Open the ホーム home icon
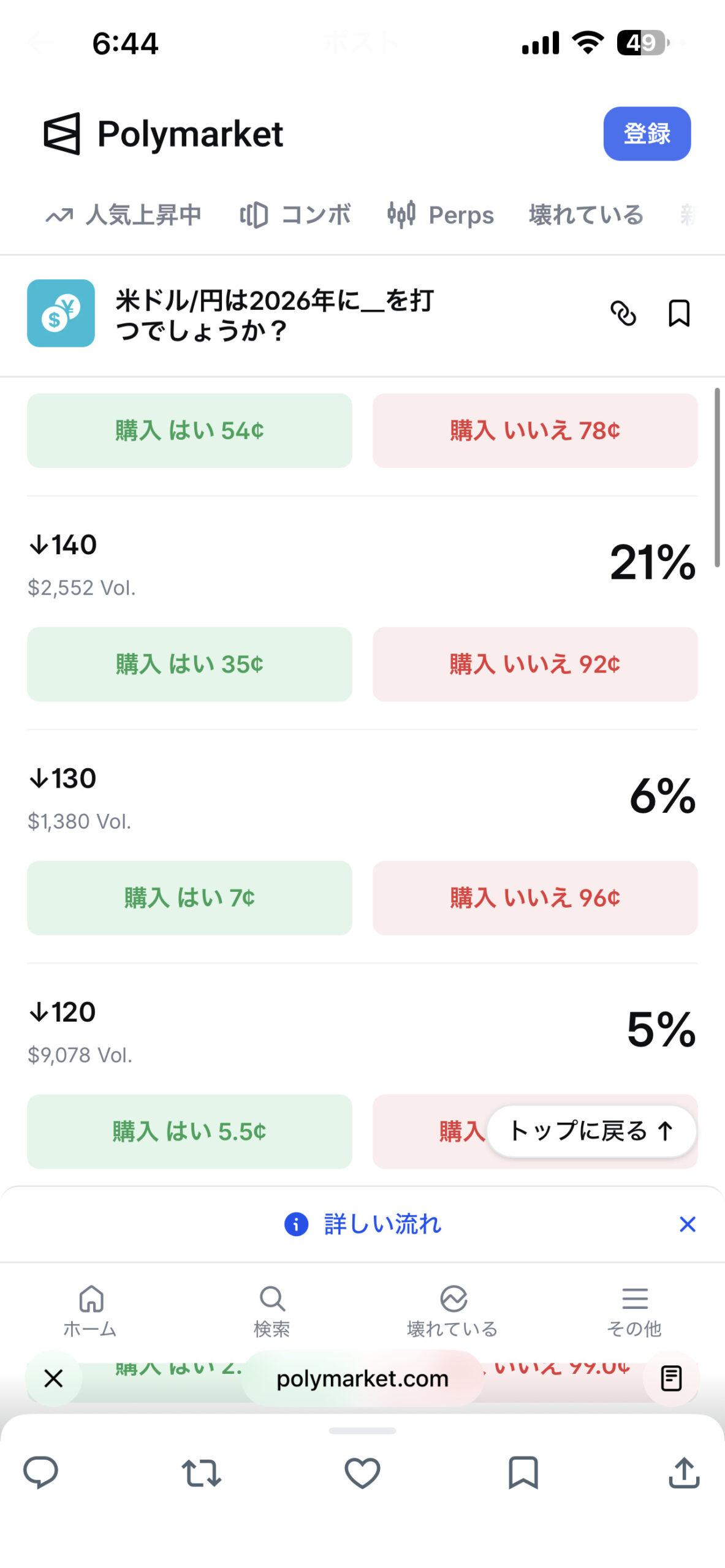This screenshot has width=725, height=1568. pos(91,1298)
